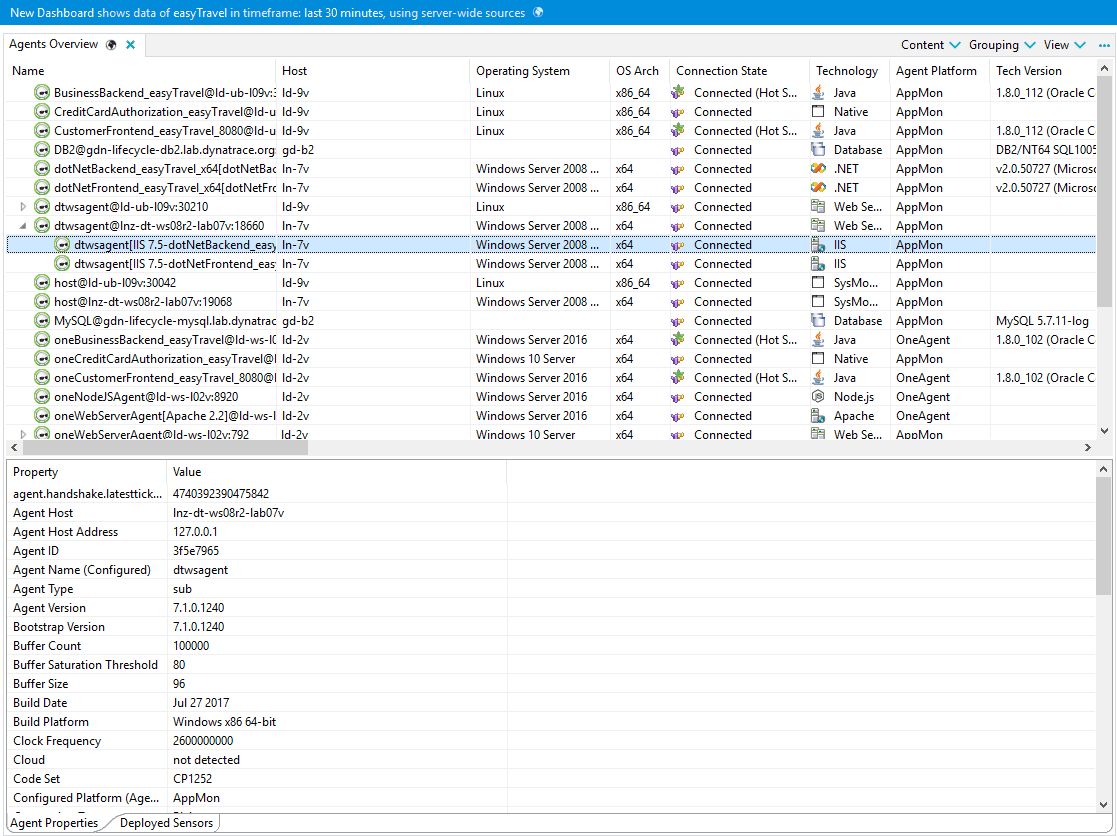Screen dimensions: 1117x836
Task: Close the Agents Overview tab
Action: click(x=130, y=45)
